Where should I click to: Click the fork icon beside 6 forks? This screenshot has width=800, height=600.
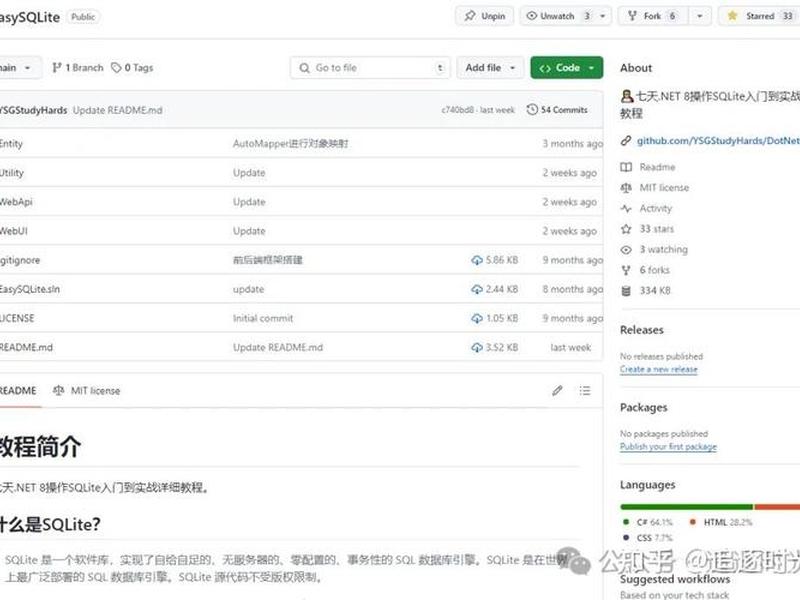[x=626, y=270]
